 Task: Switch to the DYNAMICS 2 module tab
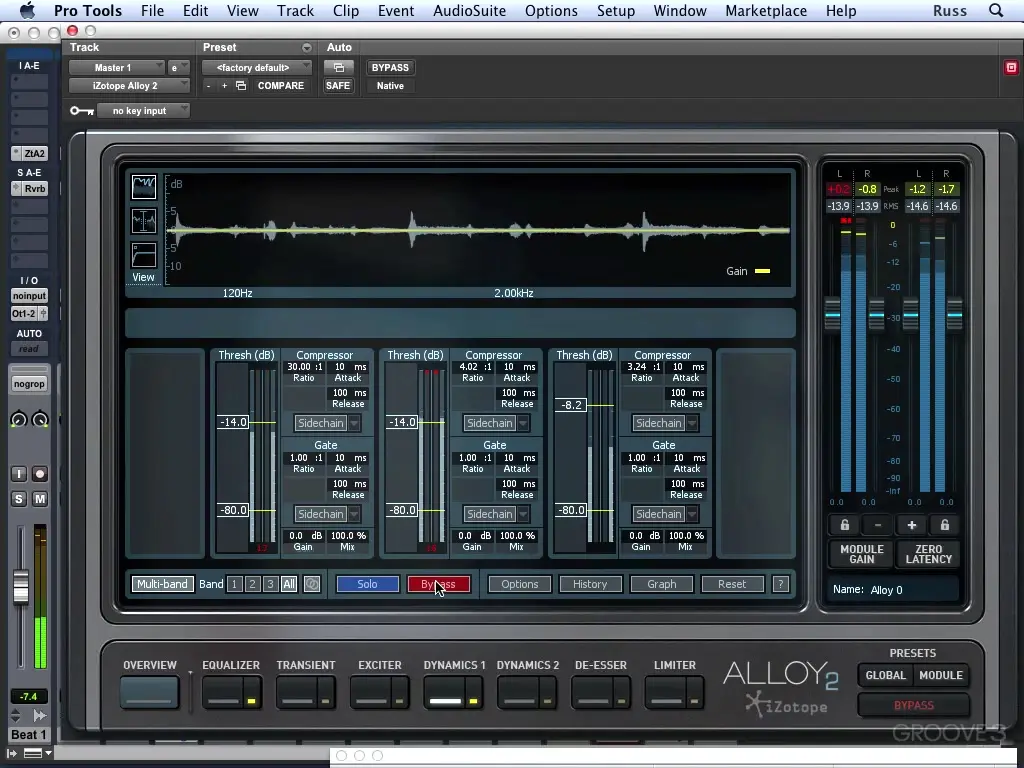527,692
